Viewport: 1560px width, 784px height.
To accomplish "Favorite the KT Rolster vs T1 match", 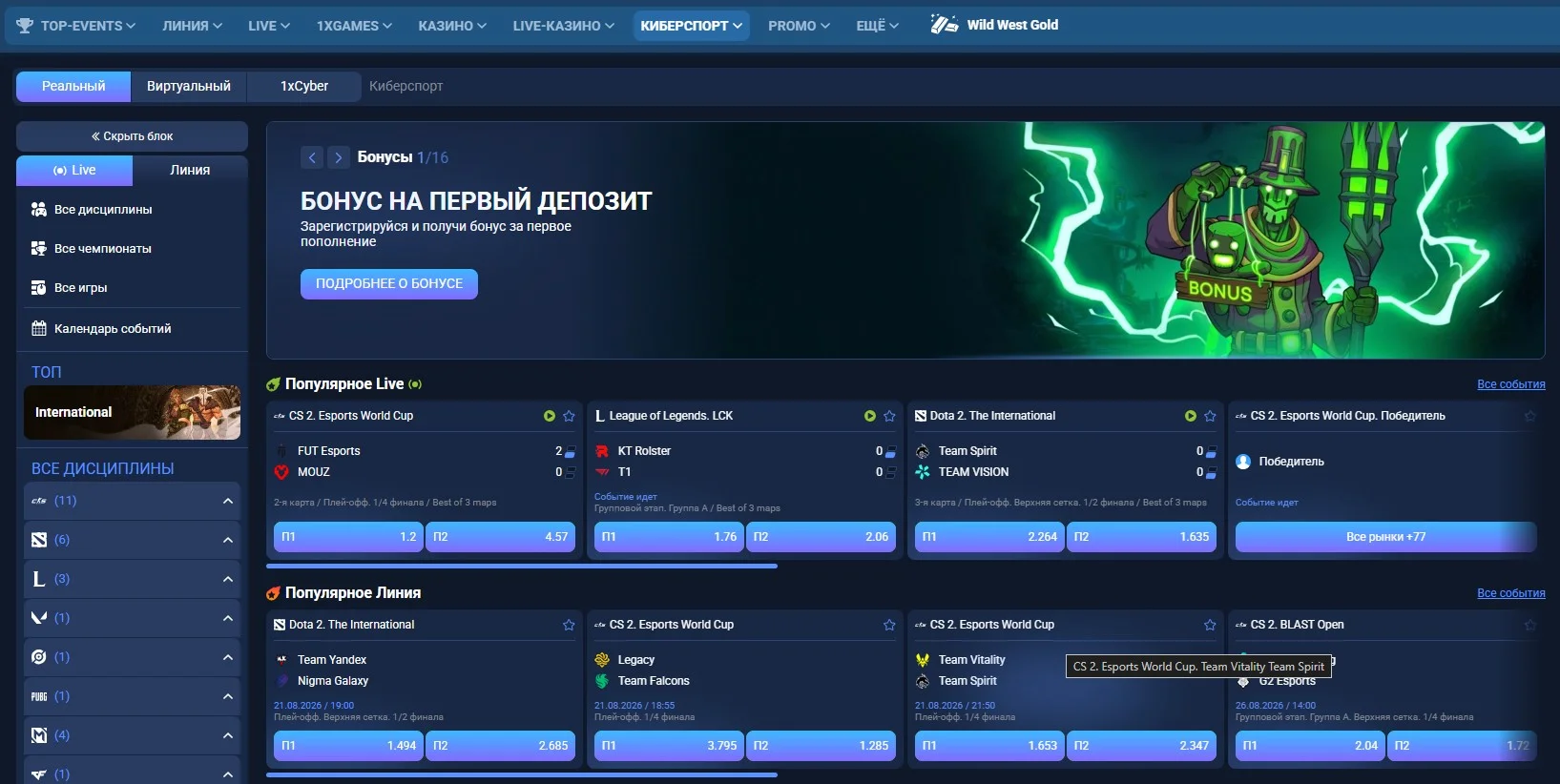I will pyautogui.click(x=890, y=416).
